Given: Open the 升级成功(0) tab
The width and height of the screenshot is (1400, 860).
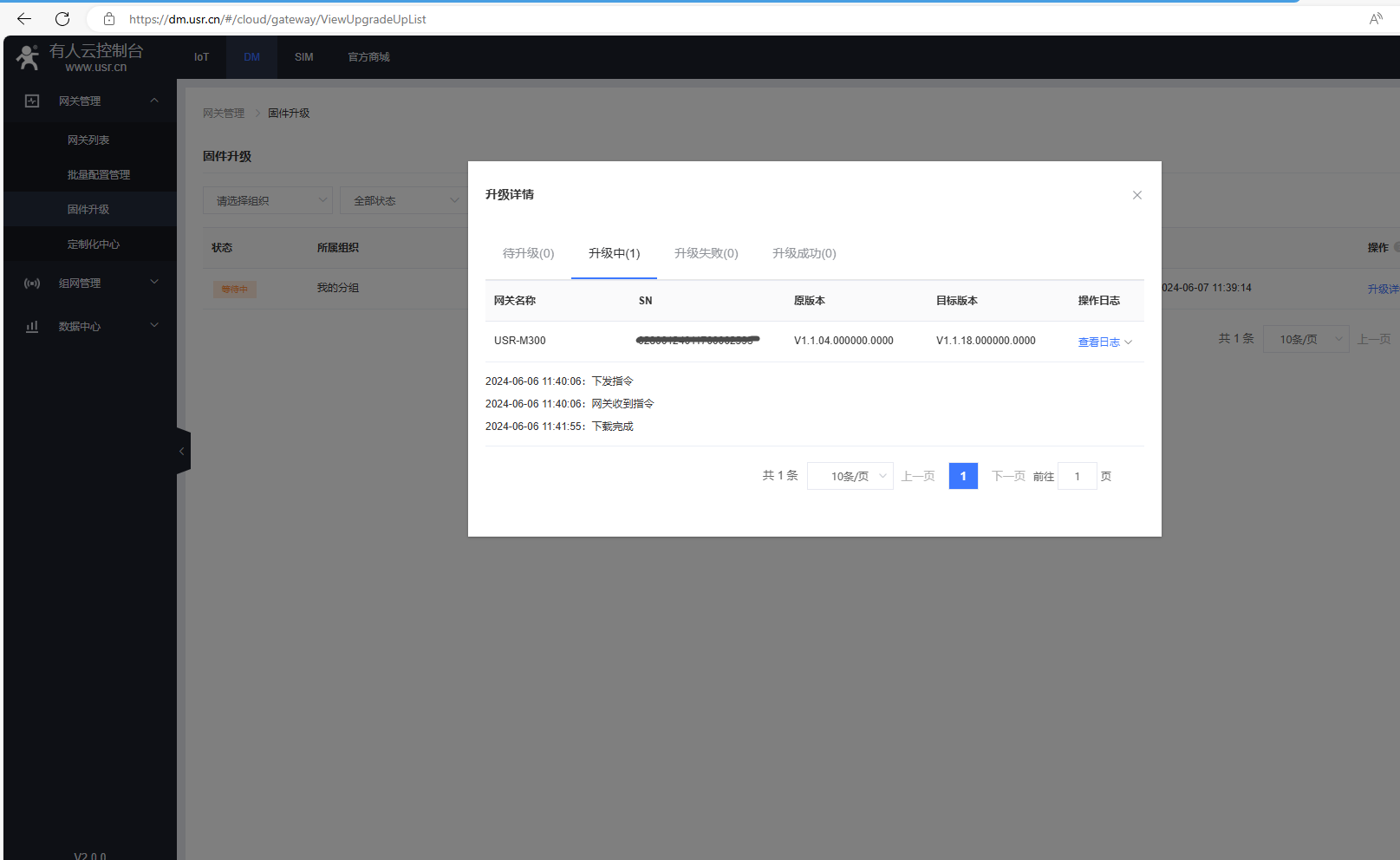Looking at the screenshot, I should click(x=804, y=253).
